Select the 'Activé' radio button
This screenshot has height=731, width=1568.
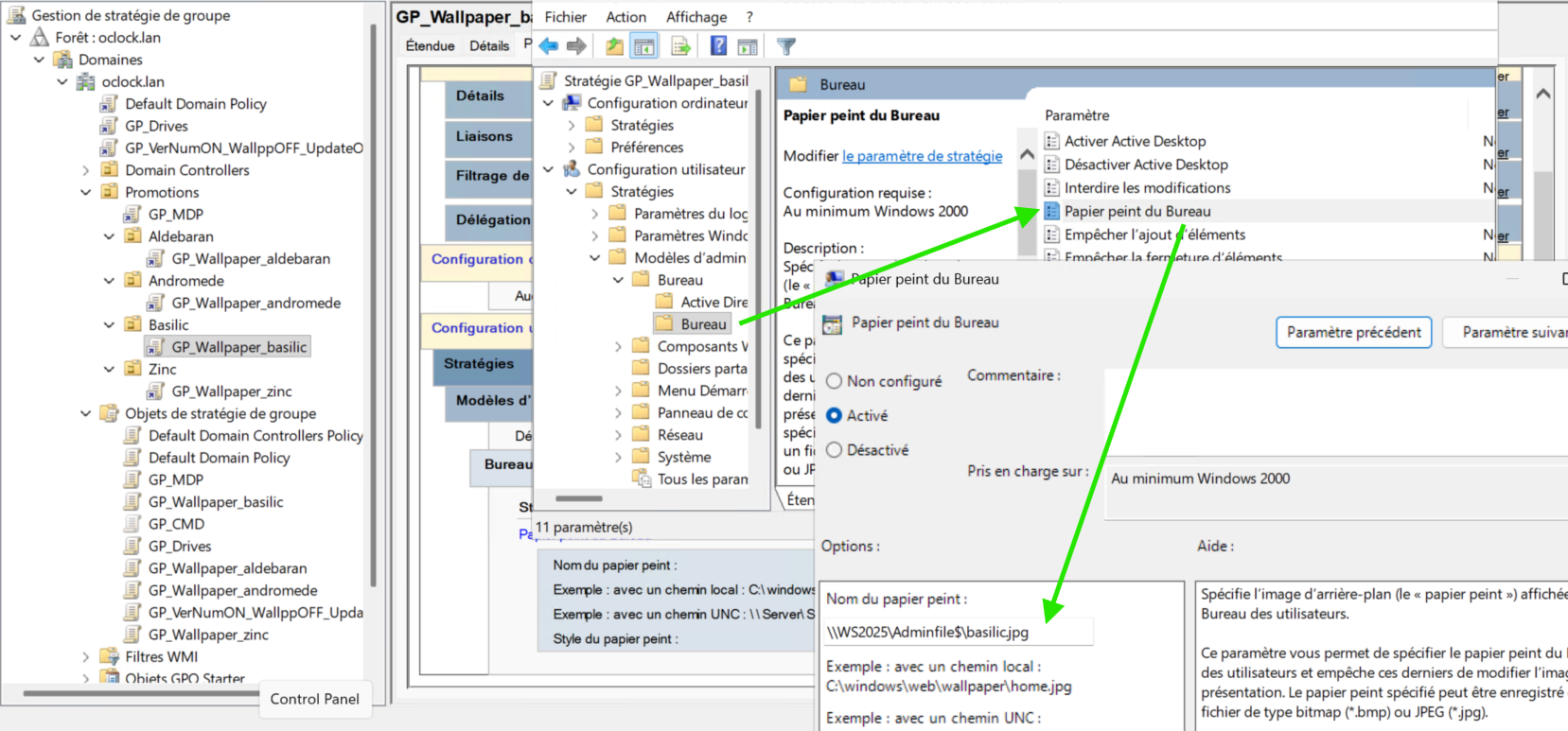[834, 415]
